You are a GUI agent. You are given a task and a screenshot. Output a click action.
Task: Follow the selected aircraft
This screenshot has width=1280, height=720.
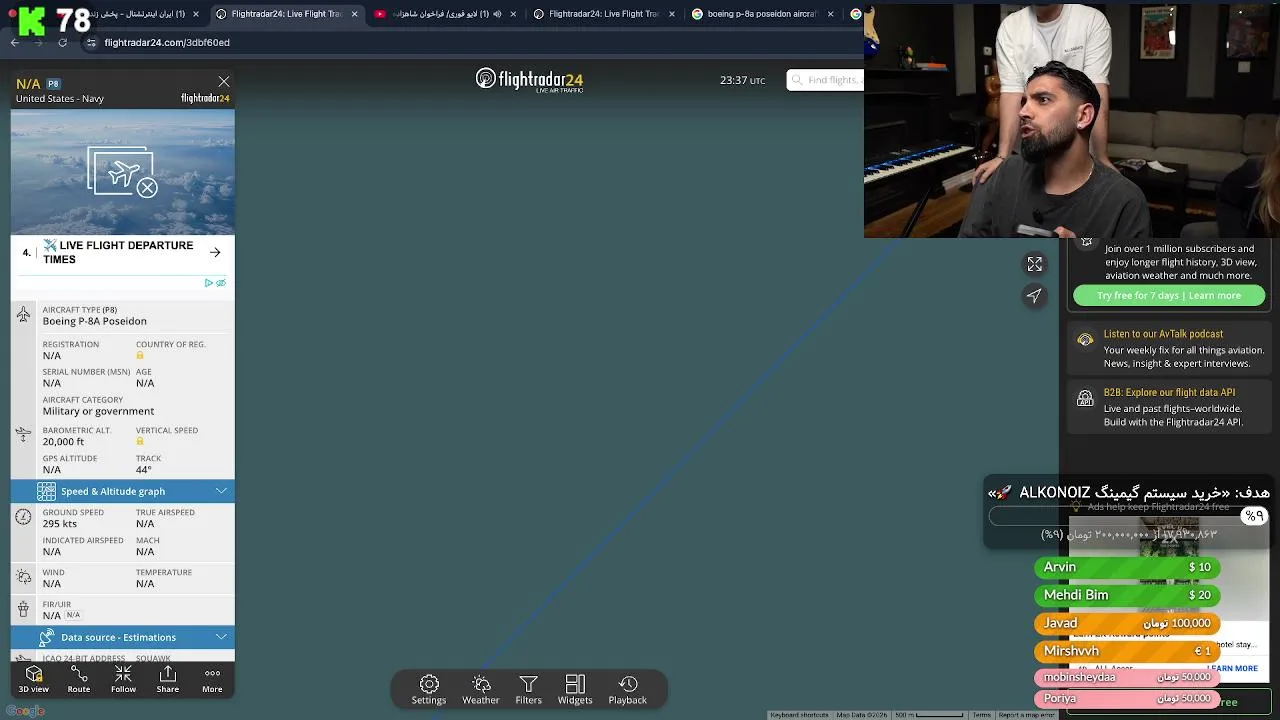[x=123, y=680]
